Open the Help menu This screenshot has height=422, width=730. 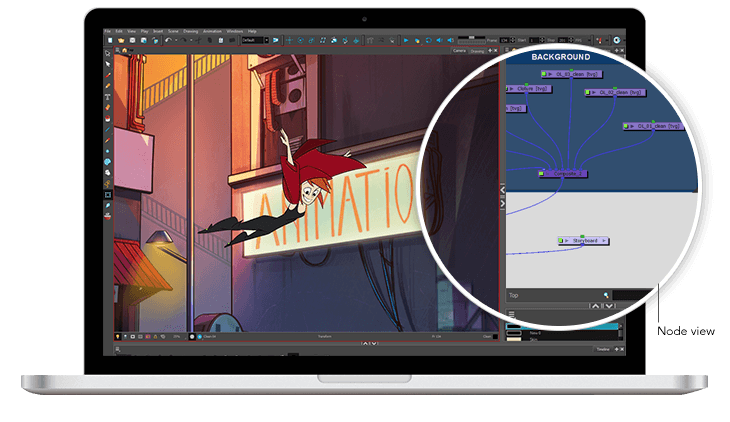tap(252, 31)
